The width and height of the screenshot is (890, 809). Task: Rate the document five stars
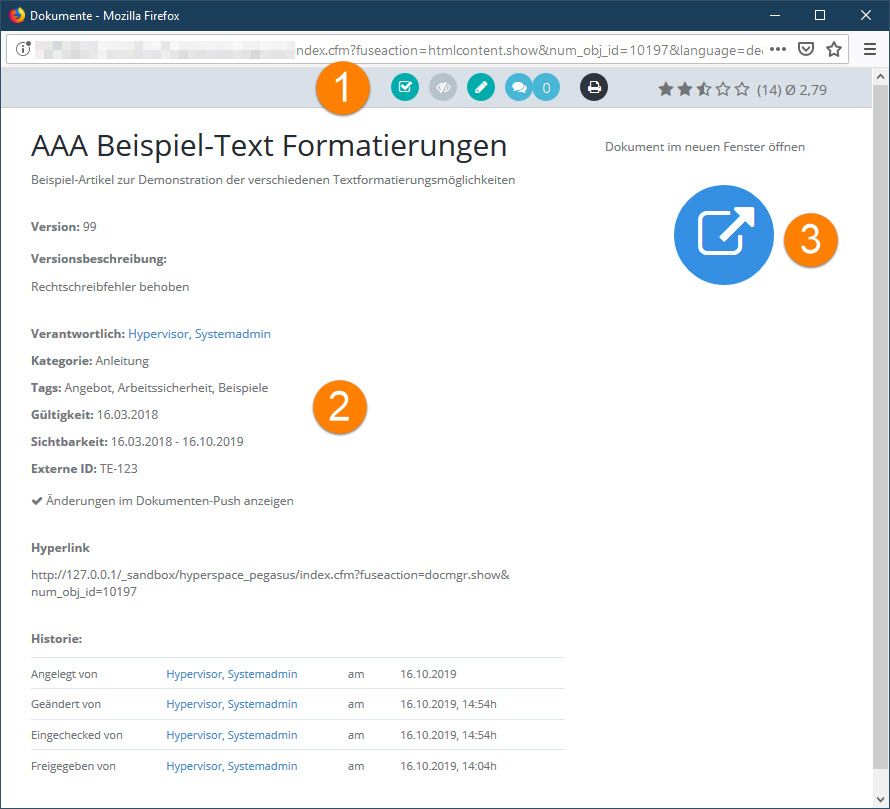point(742,90)
